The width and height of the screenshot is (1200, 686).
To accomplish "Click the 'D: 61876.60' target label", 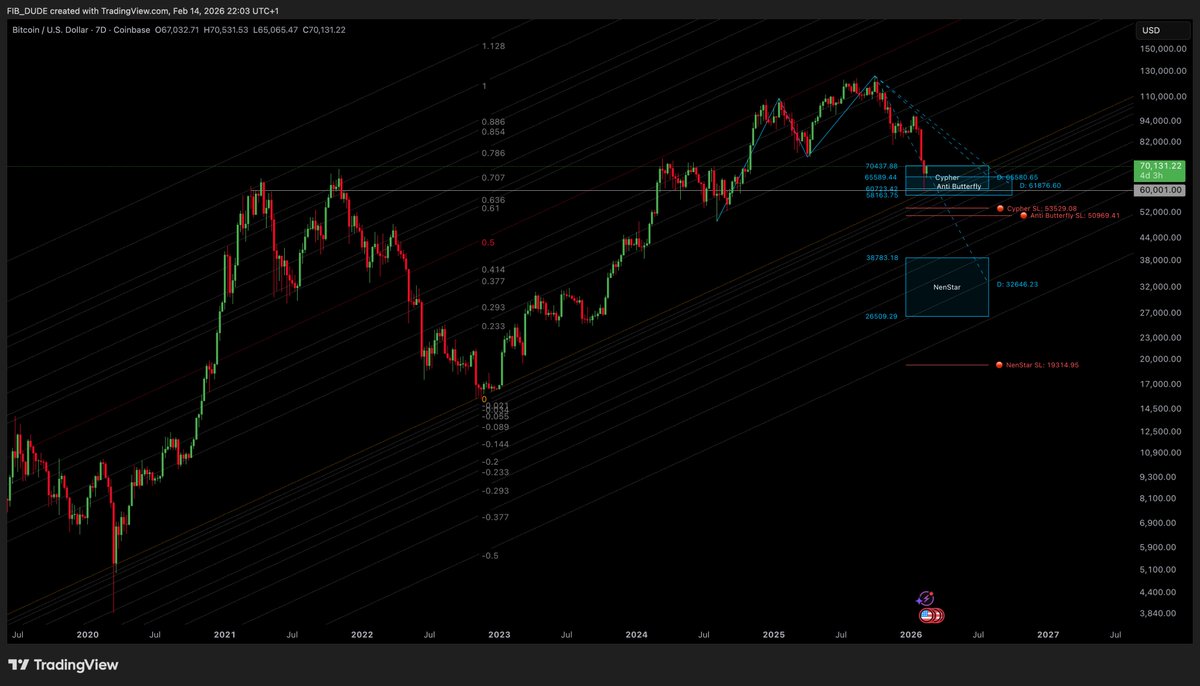I will coord(1040,185).
